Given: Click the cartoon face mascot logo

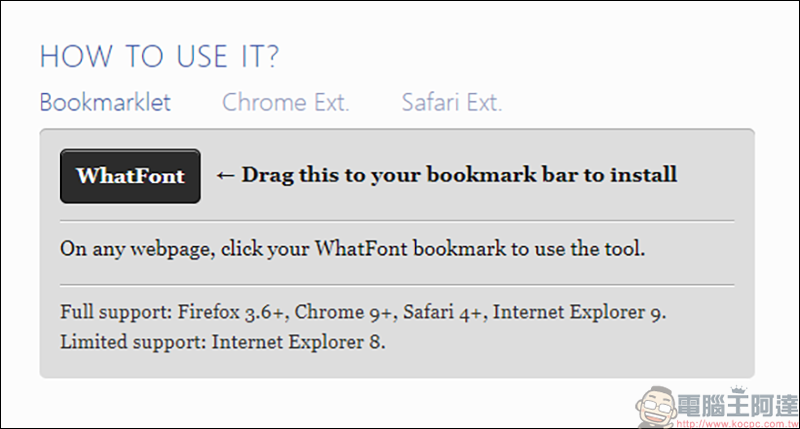Looking at the screenshot, I should tap(656, 407).
